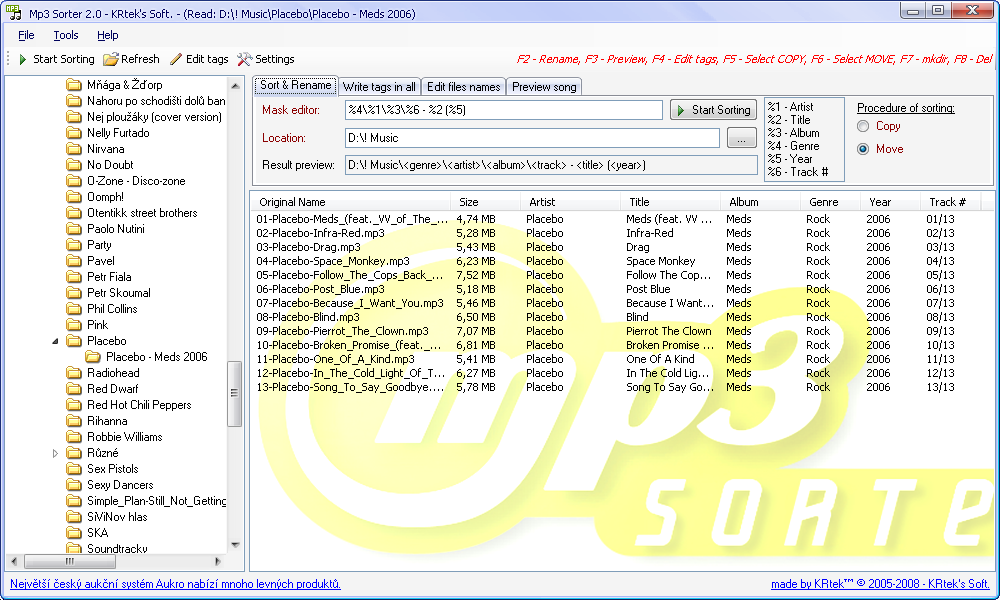Open the Help menu

pyautogui.click(x=108, y=35)
